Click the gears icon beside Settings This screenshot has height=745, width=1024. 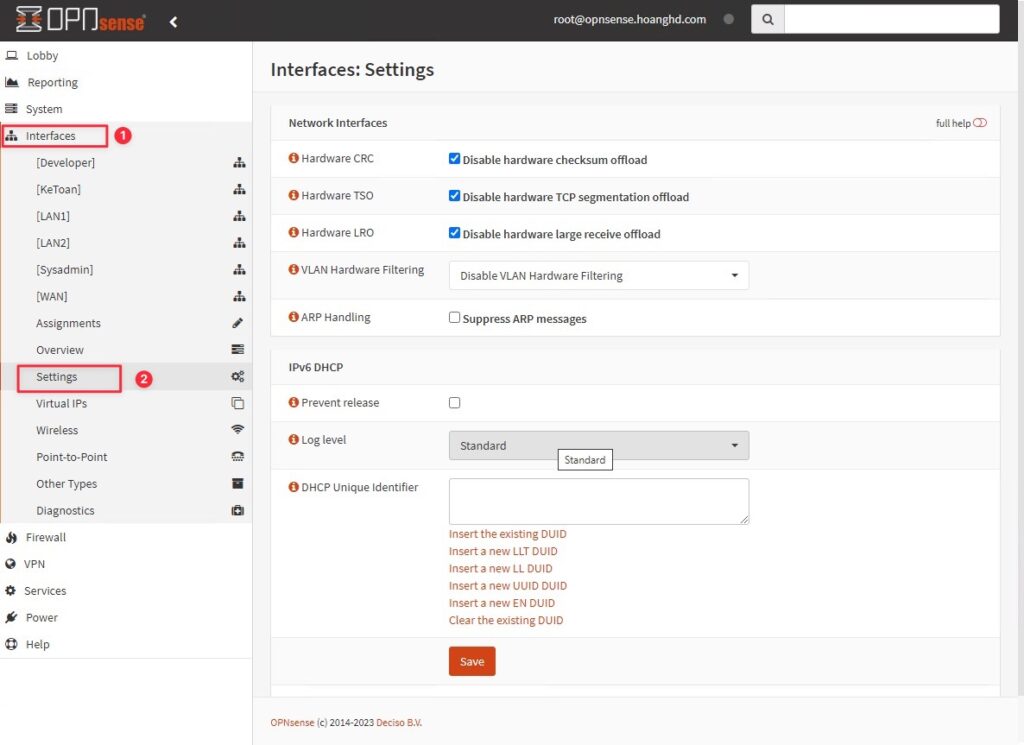(x=238, y=377)
